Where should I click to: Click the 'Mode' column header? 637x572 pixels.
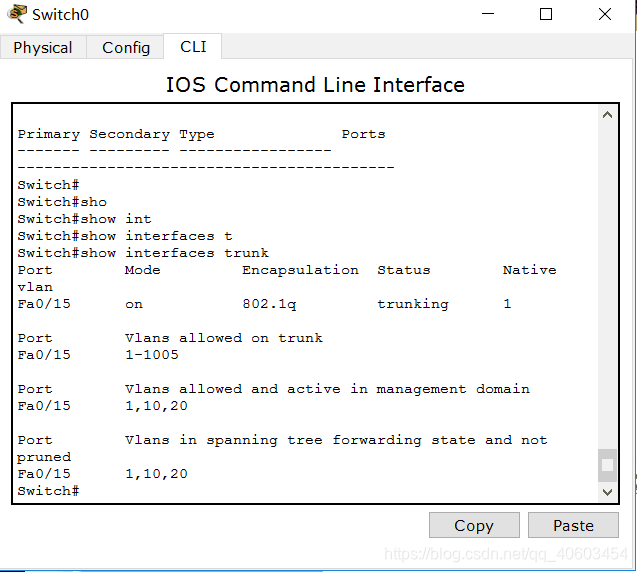[x=143, y=270]
